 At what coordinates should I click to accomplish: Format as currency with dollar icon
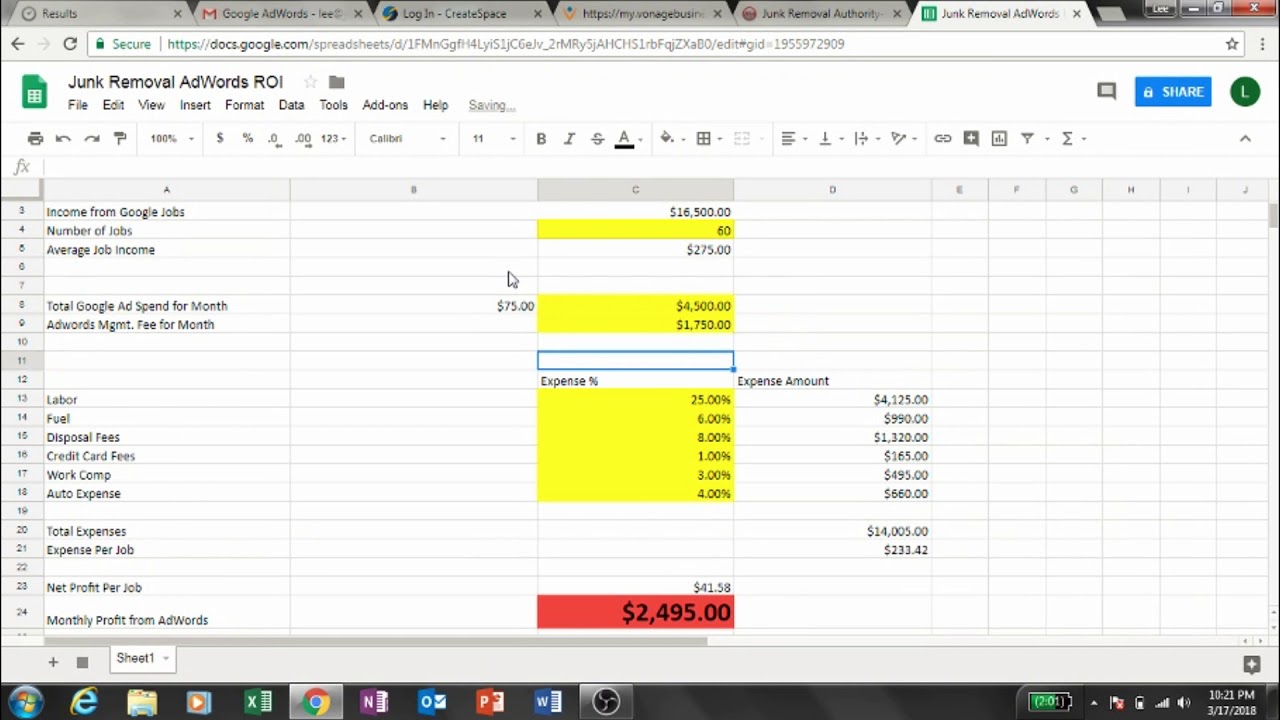tap(220, 138)
